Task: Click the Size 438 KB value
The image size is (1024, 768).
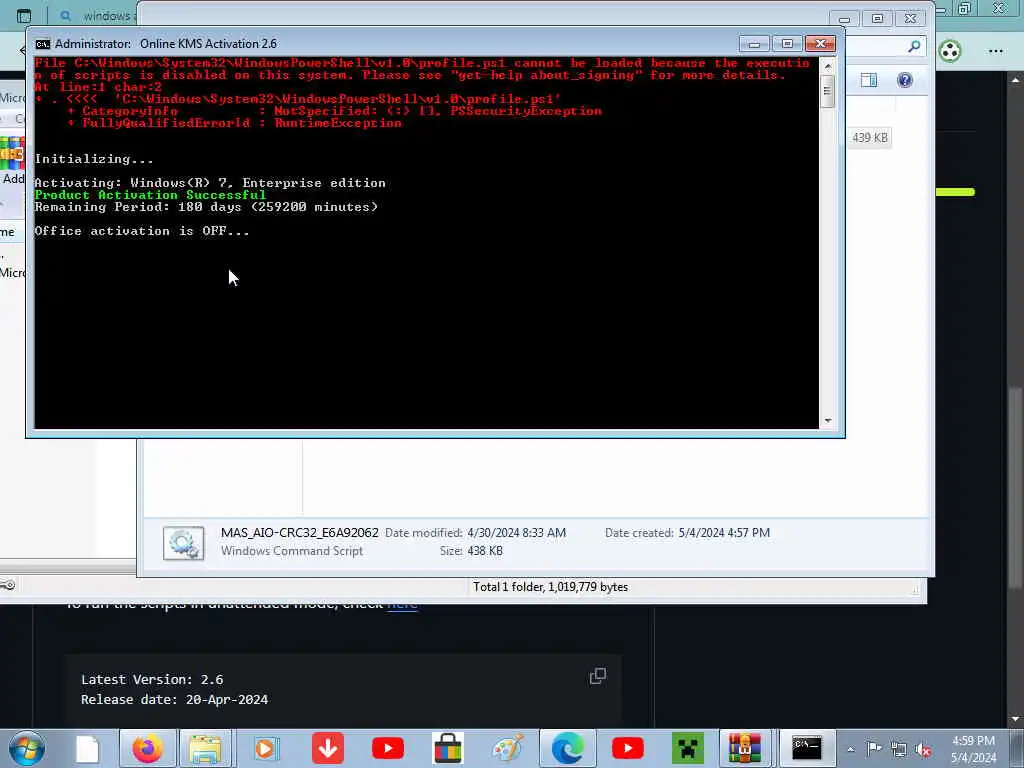Action: (x=485, y=551)
